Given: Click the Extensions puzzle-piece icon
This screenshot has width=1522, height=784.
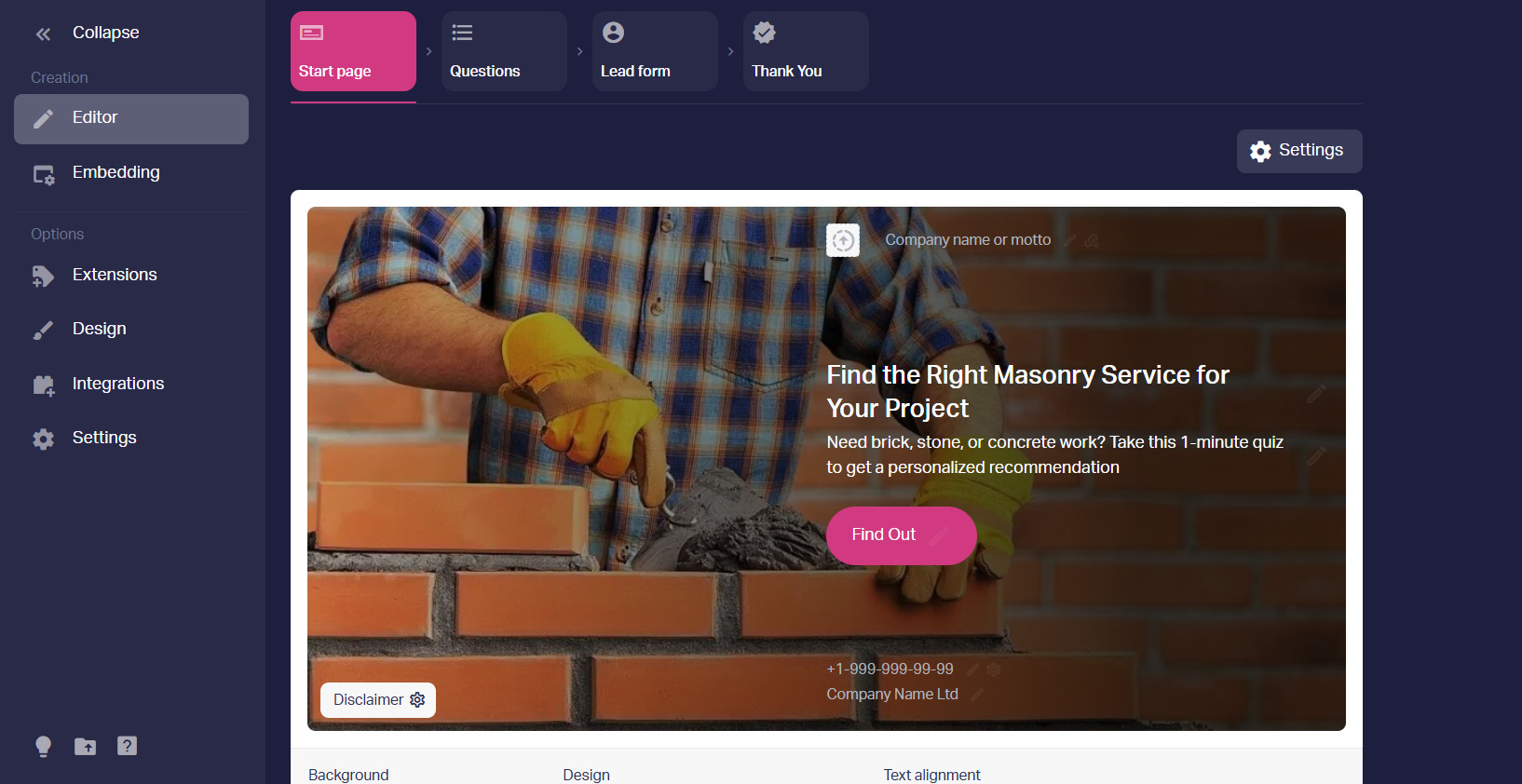Looking at the screenshot, I should tap(43, 277).
